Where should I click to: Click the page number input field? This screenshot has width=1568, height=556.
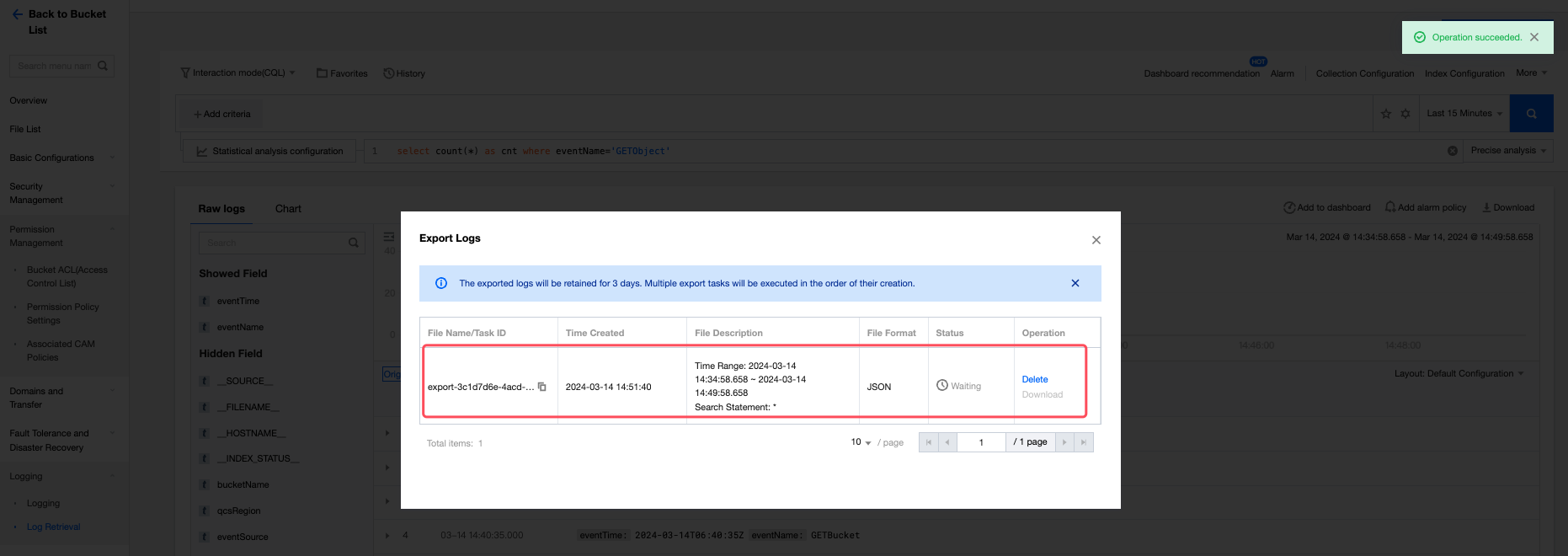click(981, 442)
